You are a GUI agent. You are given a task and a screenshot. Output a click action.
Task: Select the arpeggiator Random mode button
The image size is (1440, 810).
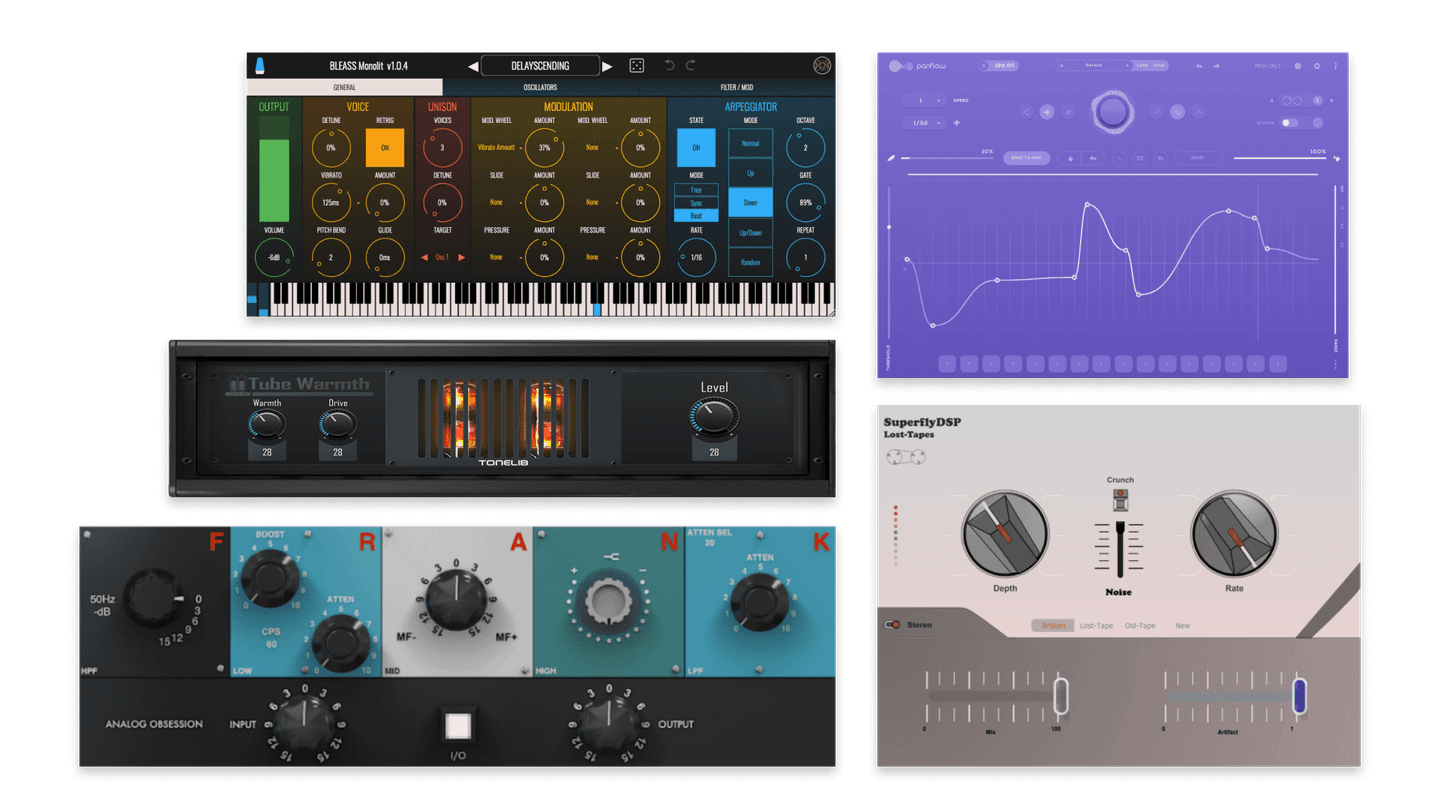tap(750, 262)
